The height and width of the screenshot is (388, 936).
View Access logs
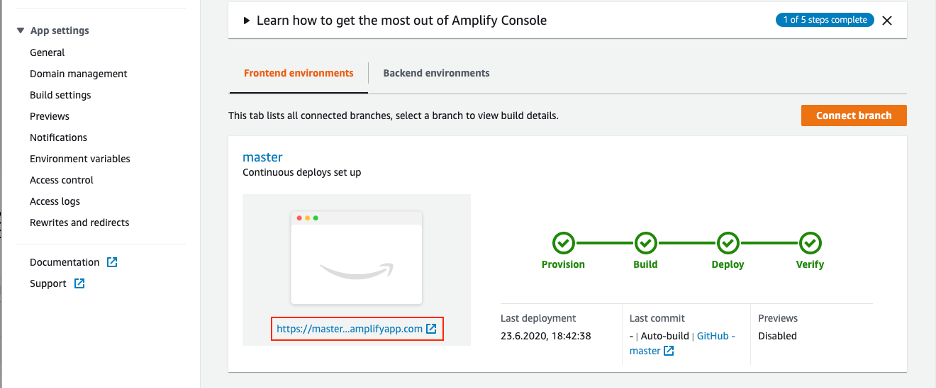55,201
